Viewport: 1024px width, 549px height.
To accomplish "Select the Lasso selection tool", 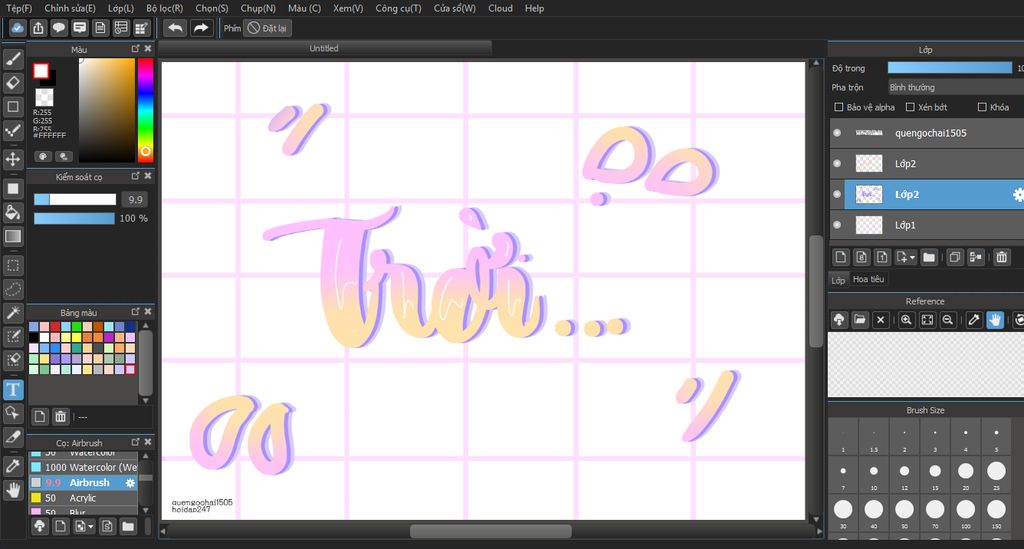I will tap(13, 289).
